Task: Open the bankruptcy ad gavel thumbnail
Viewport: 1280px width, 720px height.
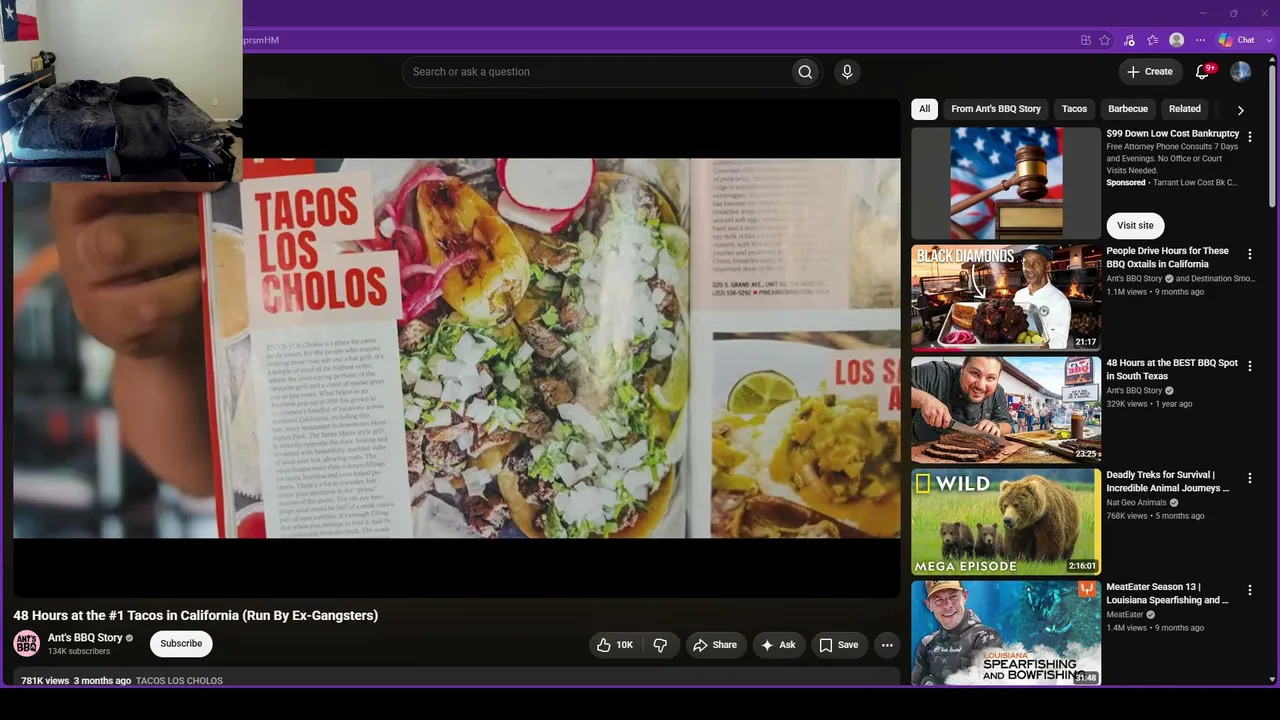Action: tap(1006, 183)
